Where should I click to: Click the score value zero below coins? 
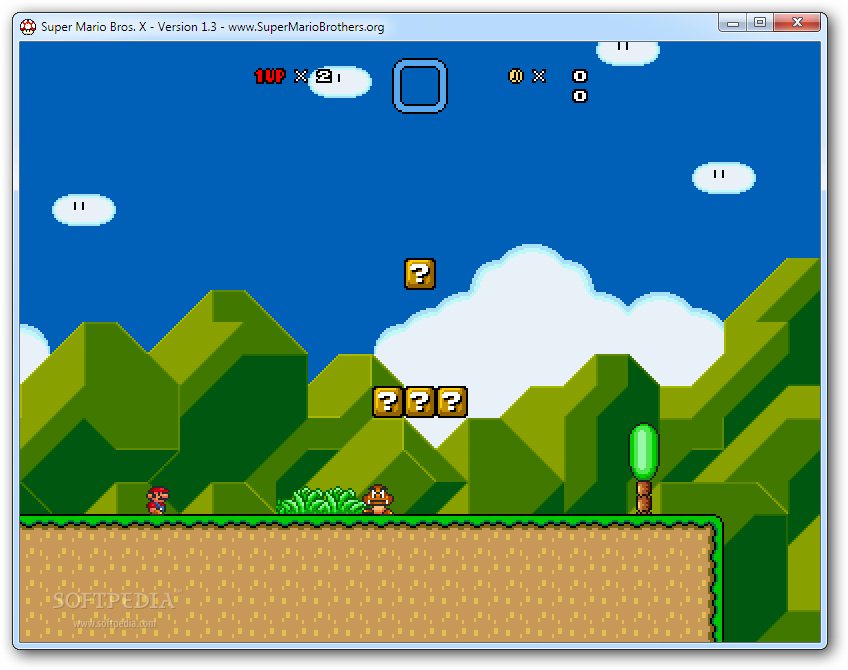[580, 96]
